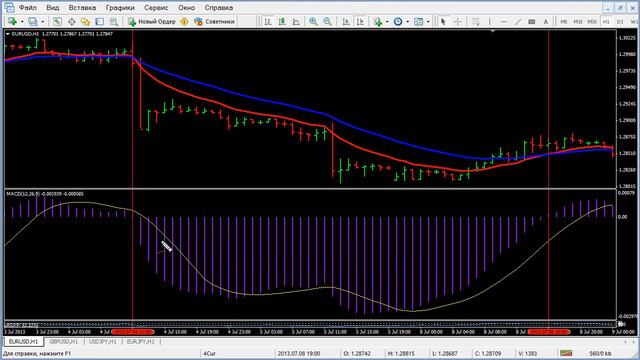640x360 pixels.
Task: Expand the Profiles dropdown arrow
Action: pyautogui.click(x=42, y=22)
